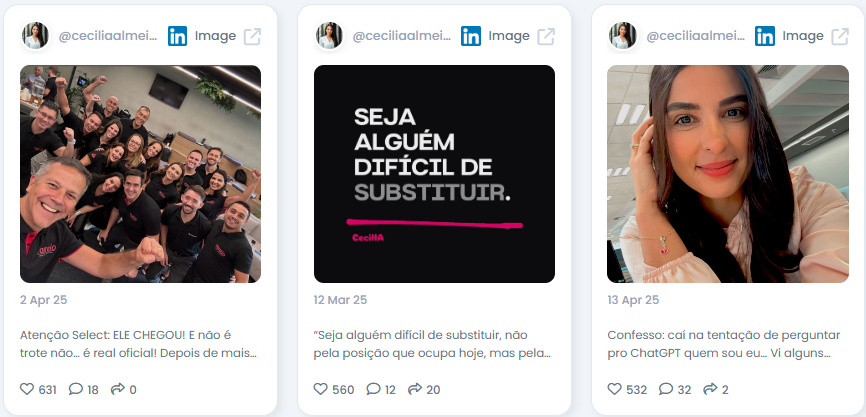Click the comment icon with 18 comments

click(76, 389)
